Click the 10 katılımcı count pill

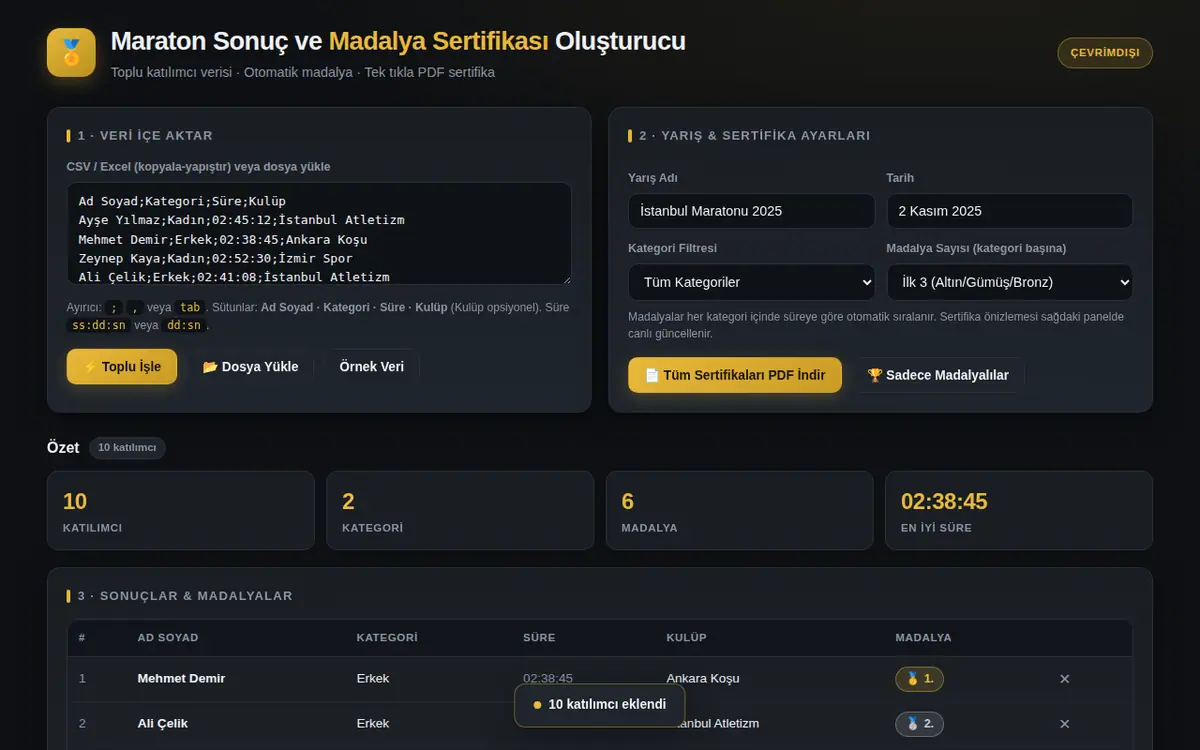tap(127, 448)
